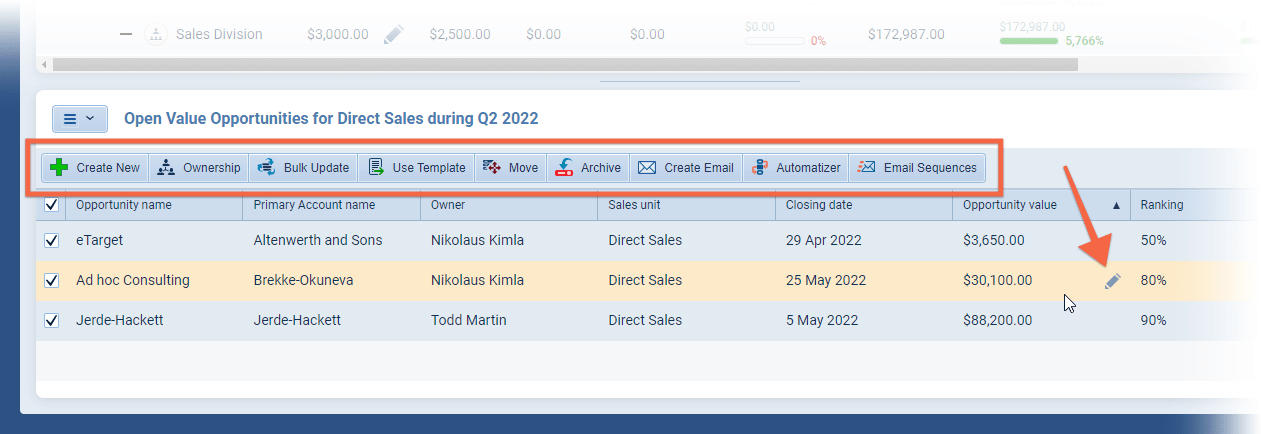Collapse the Sales Division row
The image size is (1261, 434).
pyautogui.click(x=126, y=35)
